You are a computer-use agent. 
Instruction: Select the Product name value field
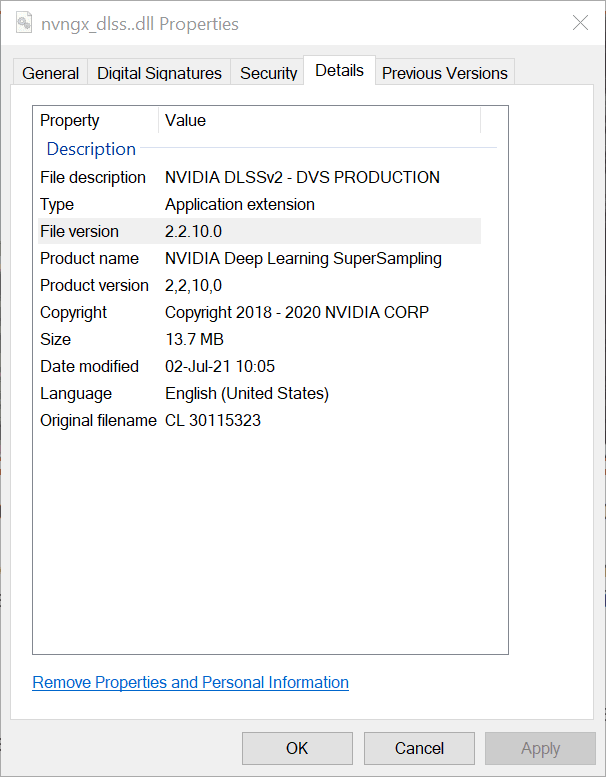[x=302, y=259]
